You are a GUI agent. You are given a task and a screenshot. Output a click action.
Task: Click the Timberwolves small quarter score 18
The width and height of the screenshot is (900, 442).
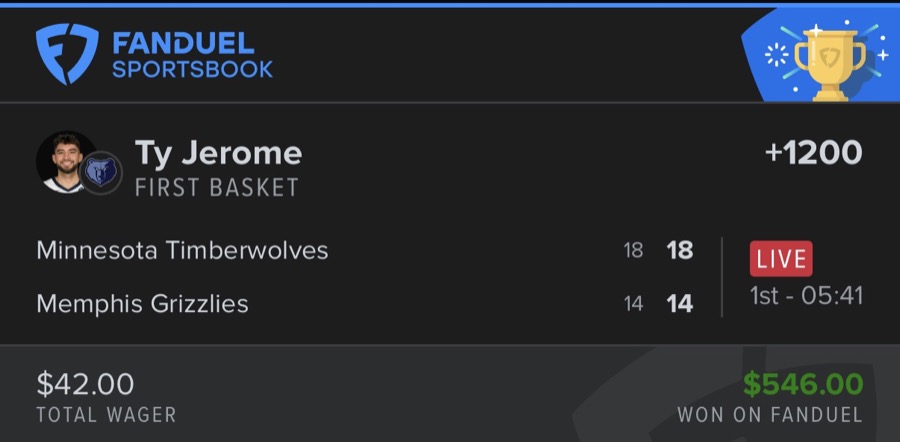click(633, 251)
